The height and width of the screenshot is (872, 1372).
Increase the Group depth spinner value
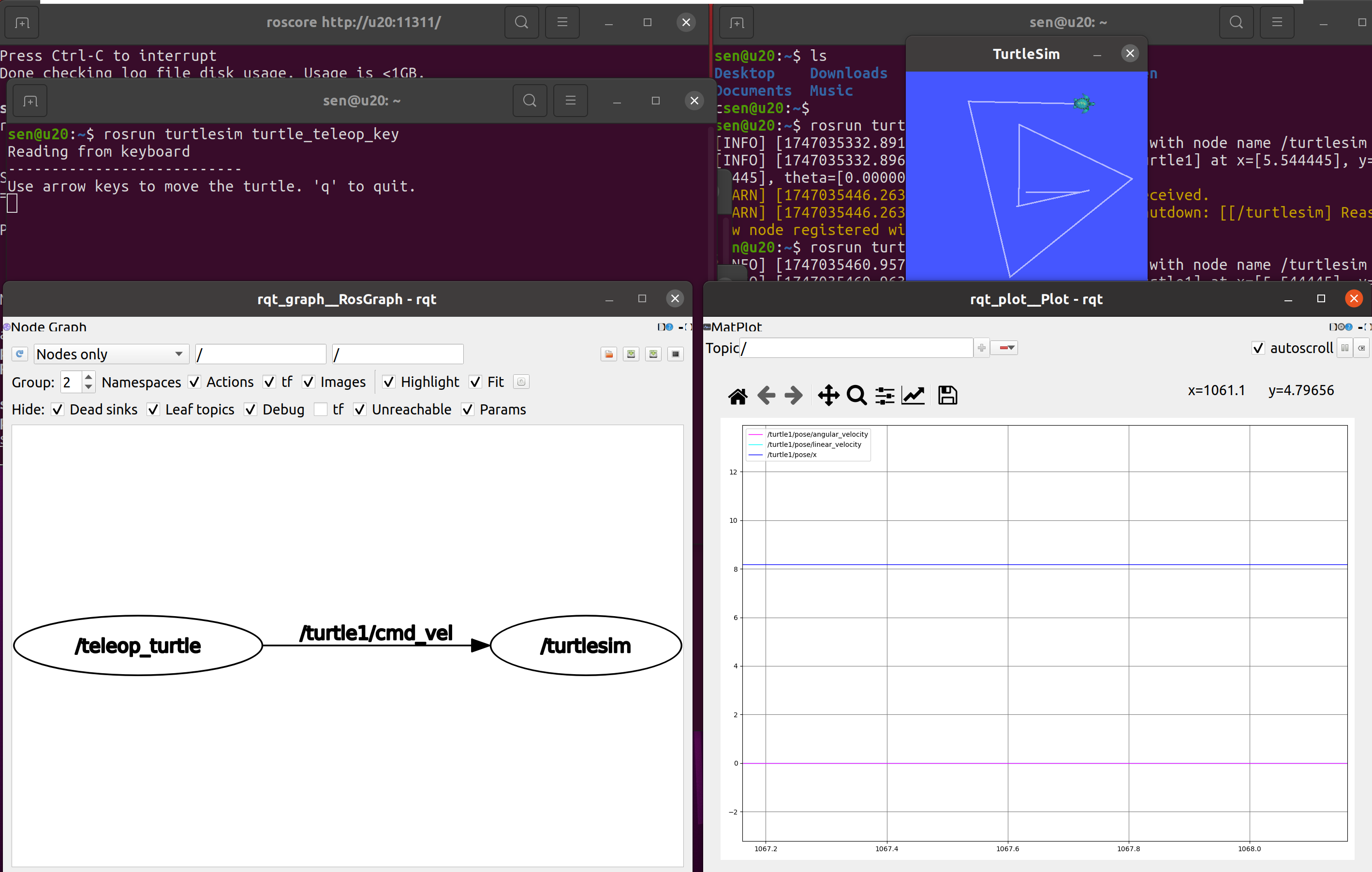pyautogui.click(x=89, y=377)
